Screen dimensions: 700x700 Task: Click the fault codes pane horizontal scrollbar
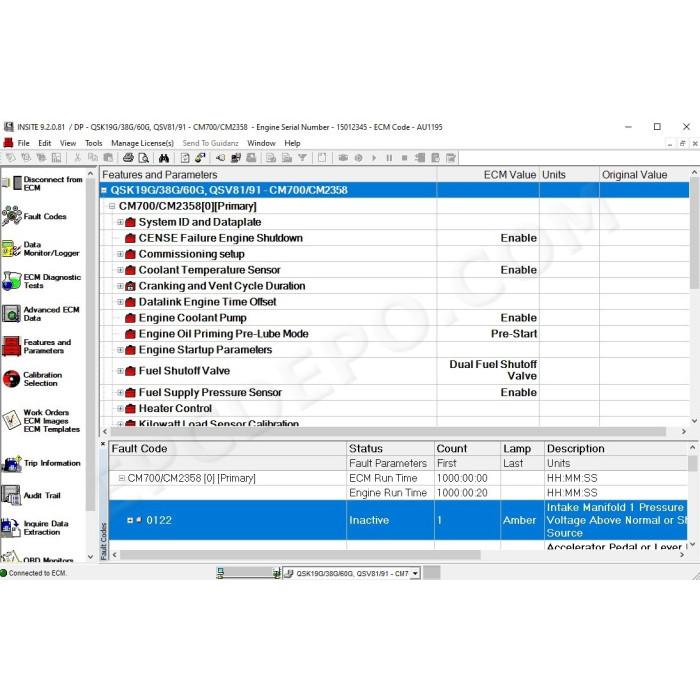pos(300,554)
